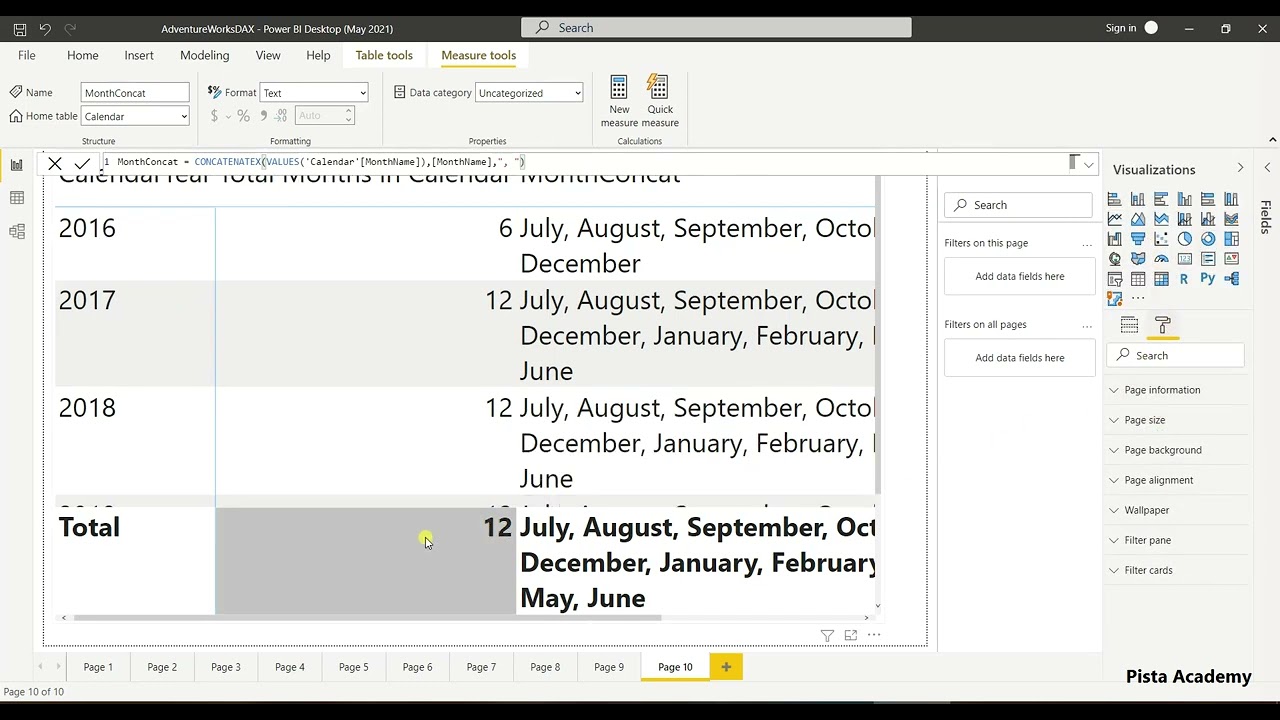Screen dimensions: 1280x720
Task: Open the File menu
Action: (x=27, y=56)
